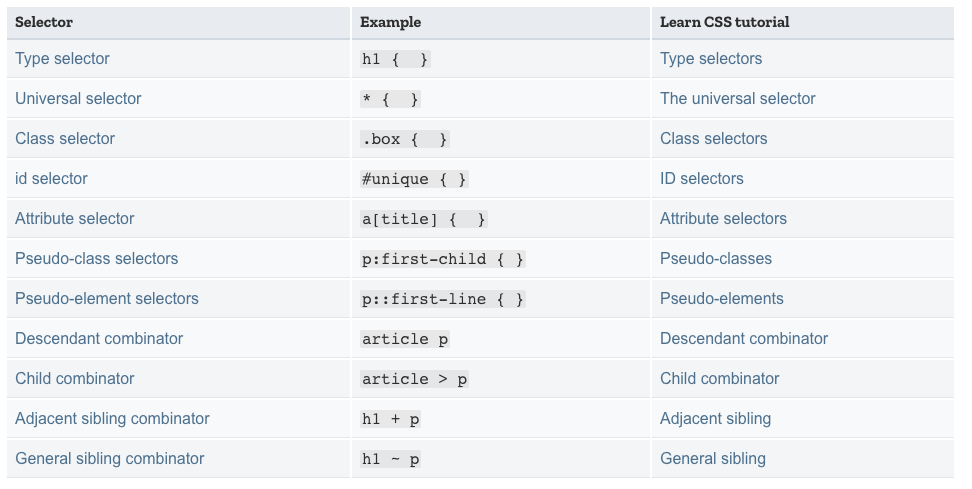Click the "Universal selector" link
The image size is (972, 489).
[78, 99]
